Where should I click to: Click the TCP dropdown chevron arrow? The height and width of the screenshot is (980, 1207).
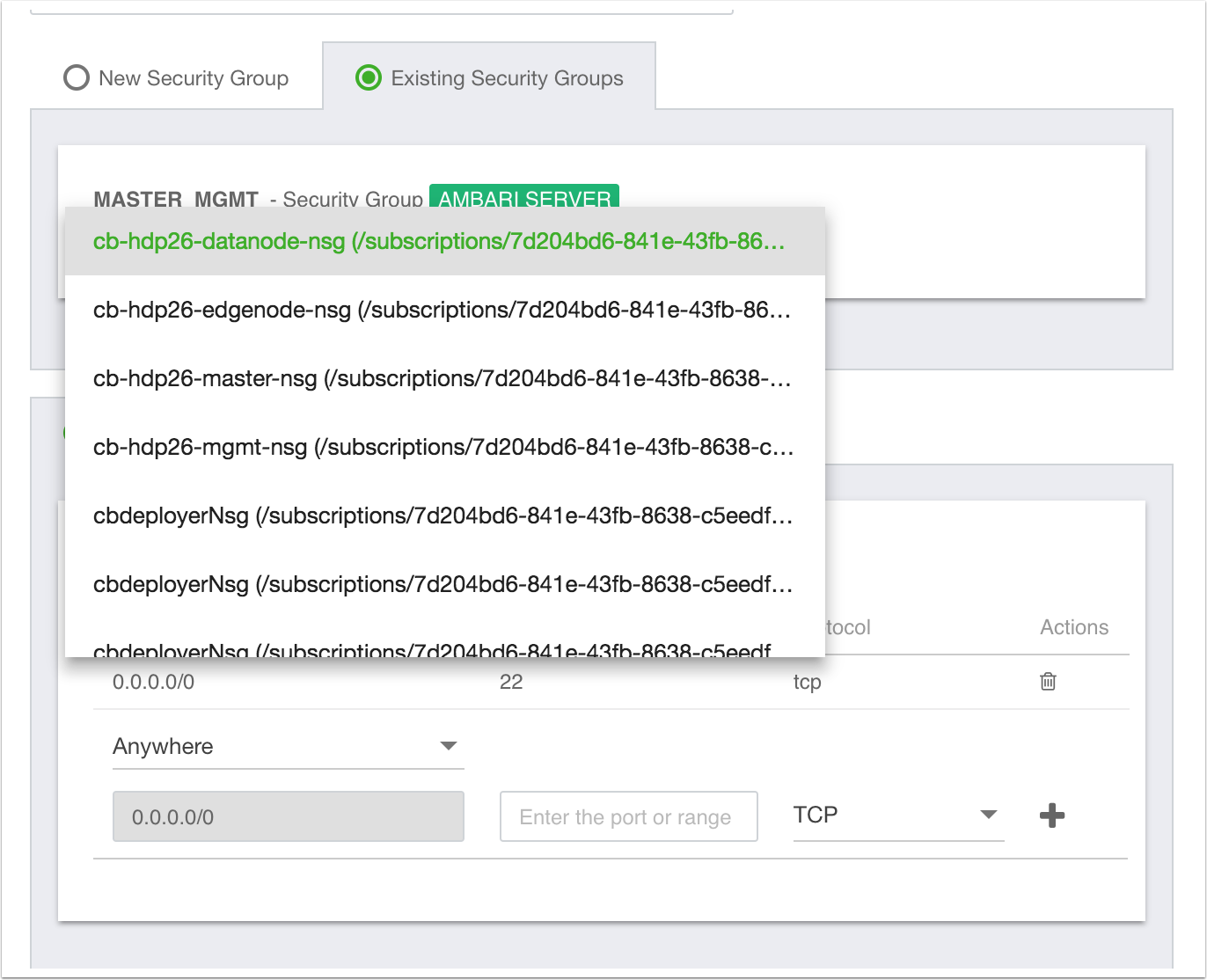point(988,815)
